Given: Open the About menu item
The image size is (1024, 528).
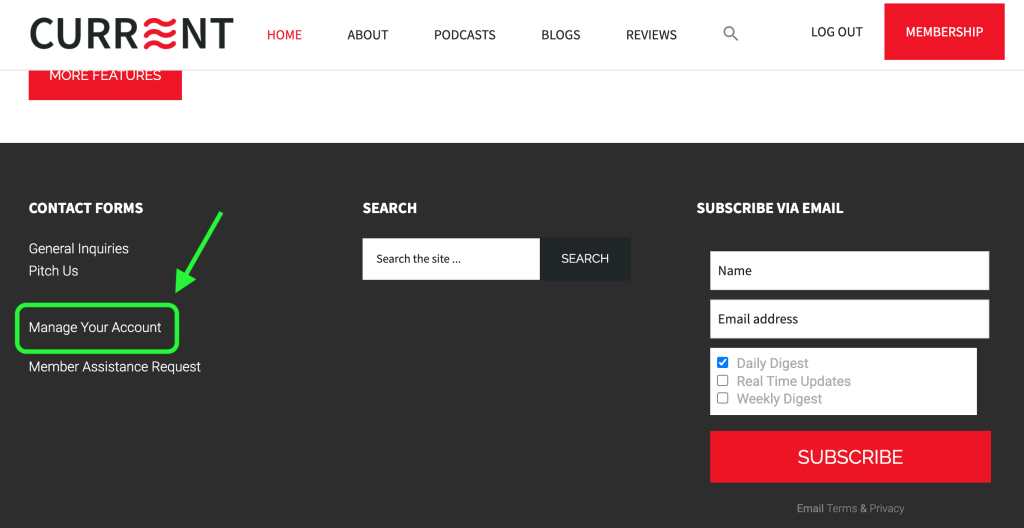Looking at the screenshot, I should tap(368, 35).
